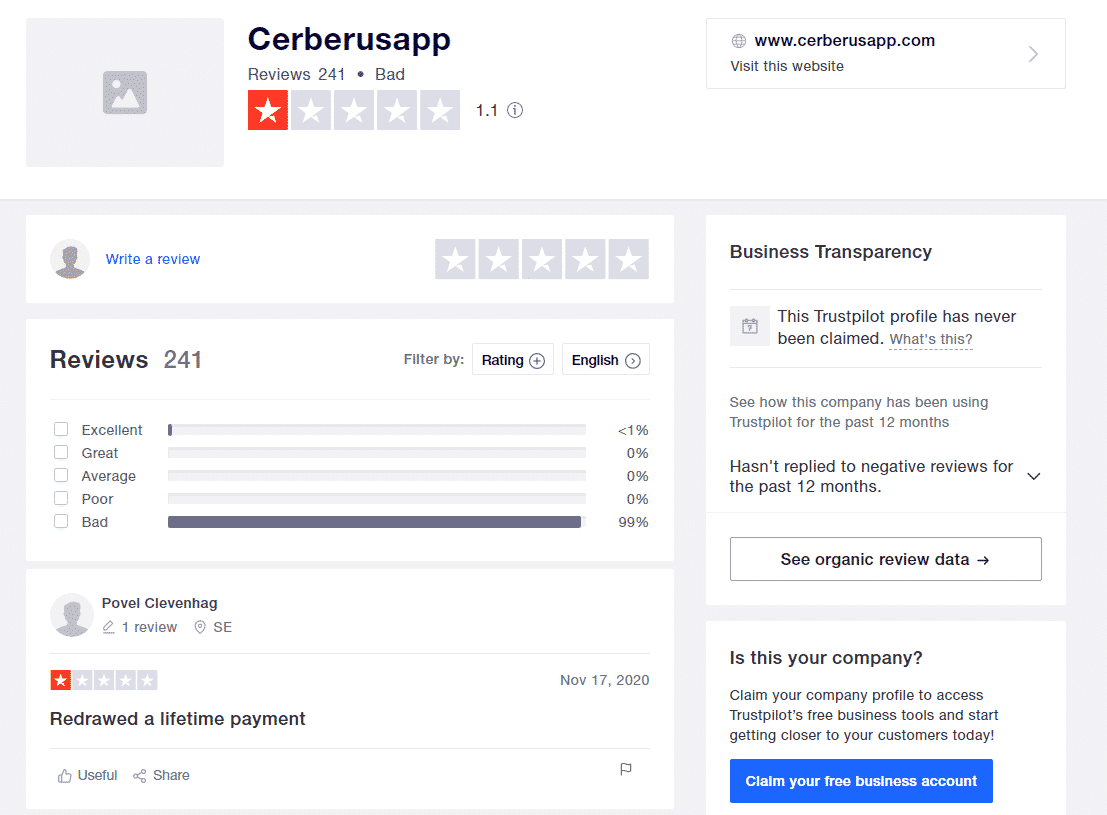The image size is (1107, 815).
Task: Click the globe icon beside www.cerberusapp.com
Action: coord(738,41)
